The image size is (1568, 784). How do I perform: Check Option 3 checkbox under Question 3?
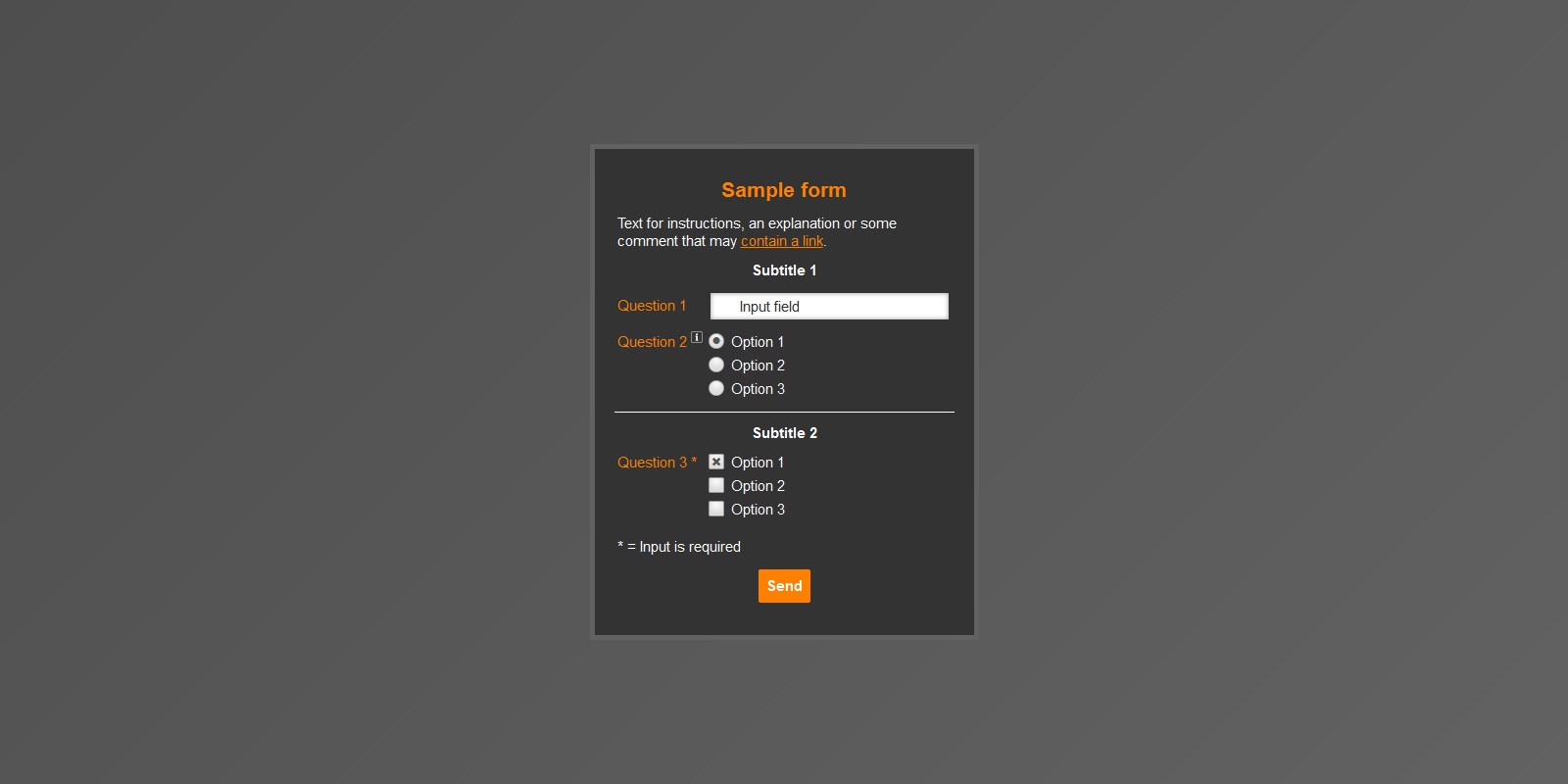coord(716,509)
